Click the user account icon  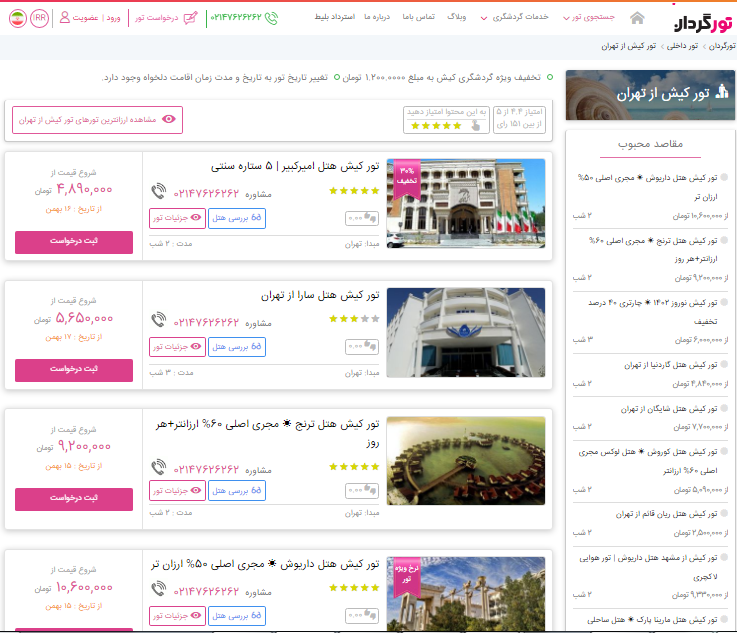[65, 17]
